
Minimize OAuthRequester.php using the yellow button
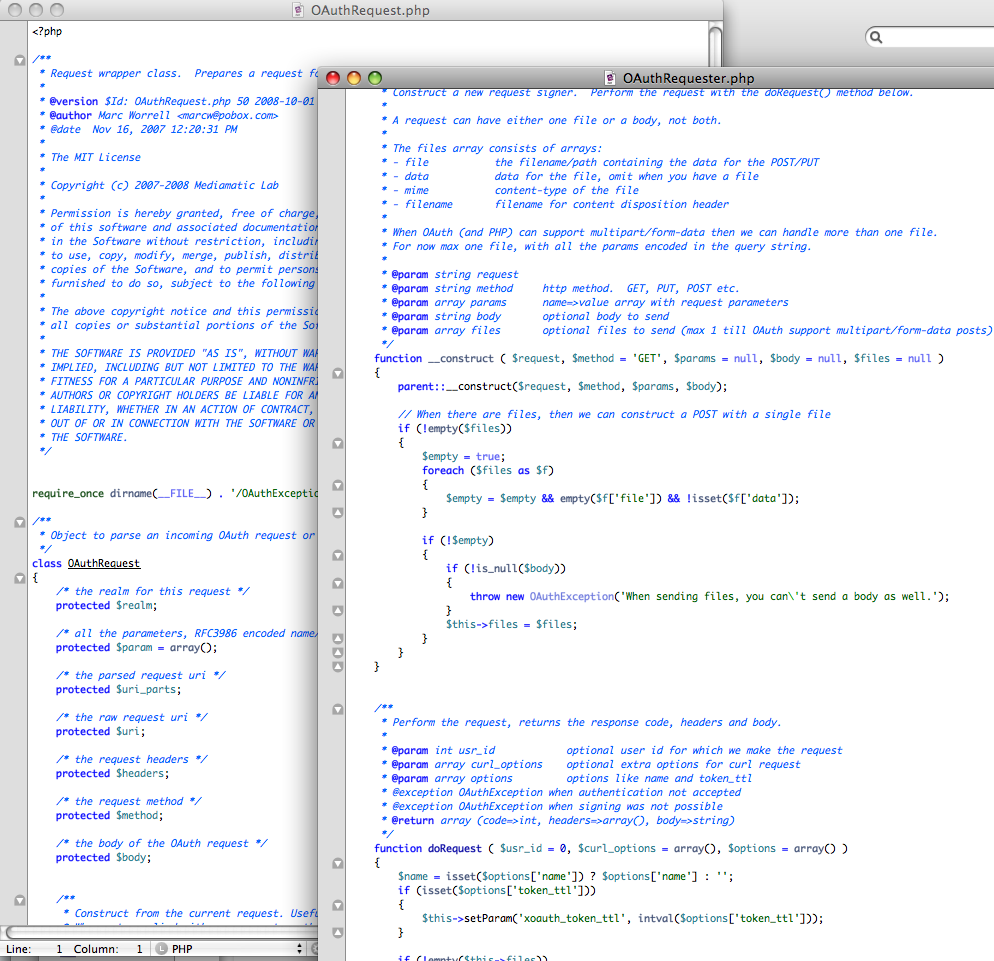click(x=354, y=78)
